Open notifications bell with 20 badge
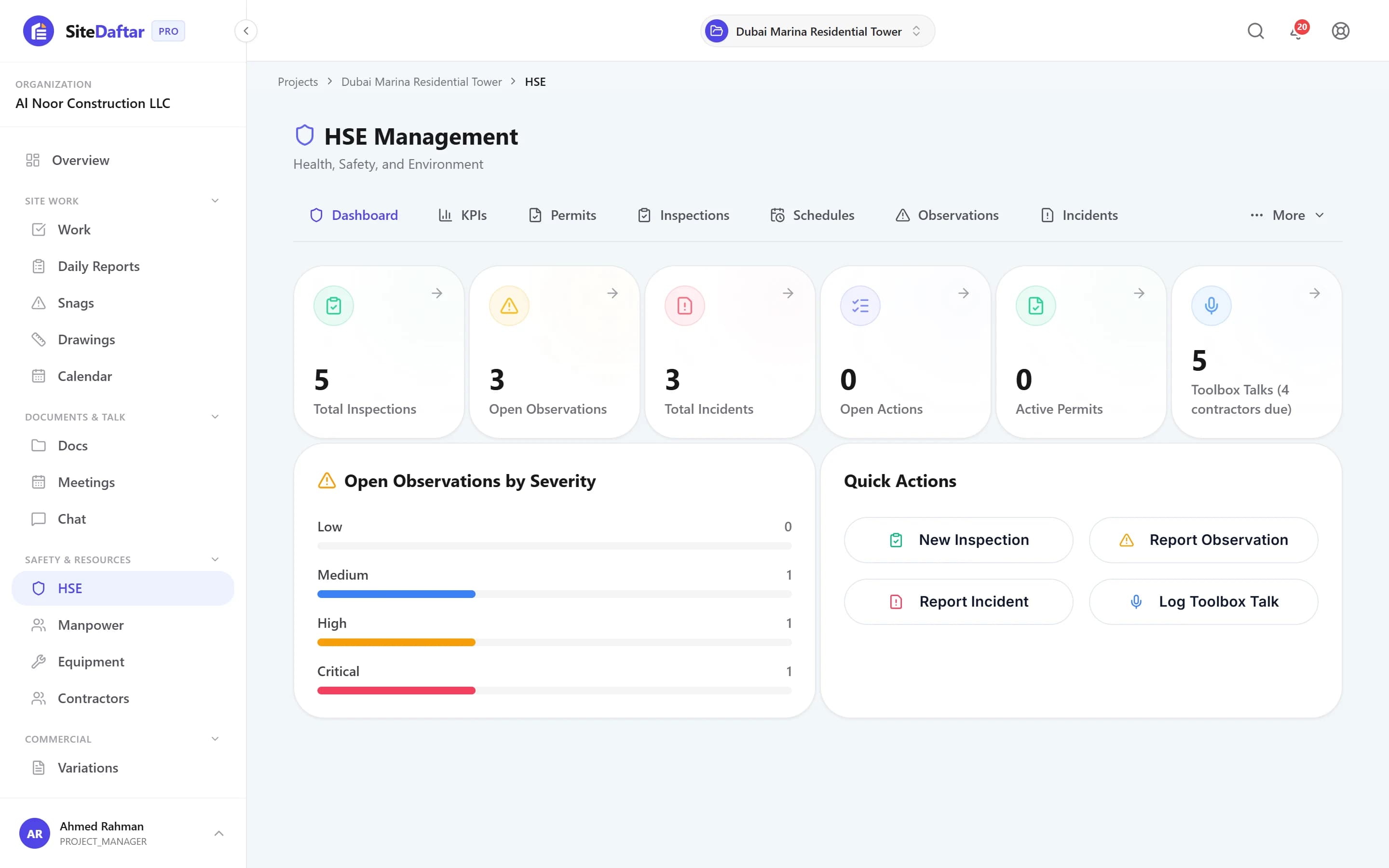This screenshot has width=1389, height=868. 1298,31
